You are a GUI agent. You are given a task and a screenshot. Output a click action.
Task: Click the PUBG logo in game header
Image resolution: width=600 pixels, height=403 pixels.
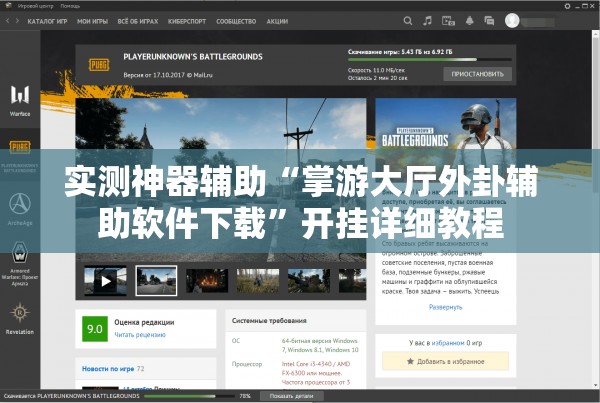[x=99, y=65]
